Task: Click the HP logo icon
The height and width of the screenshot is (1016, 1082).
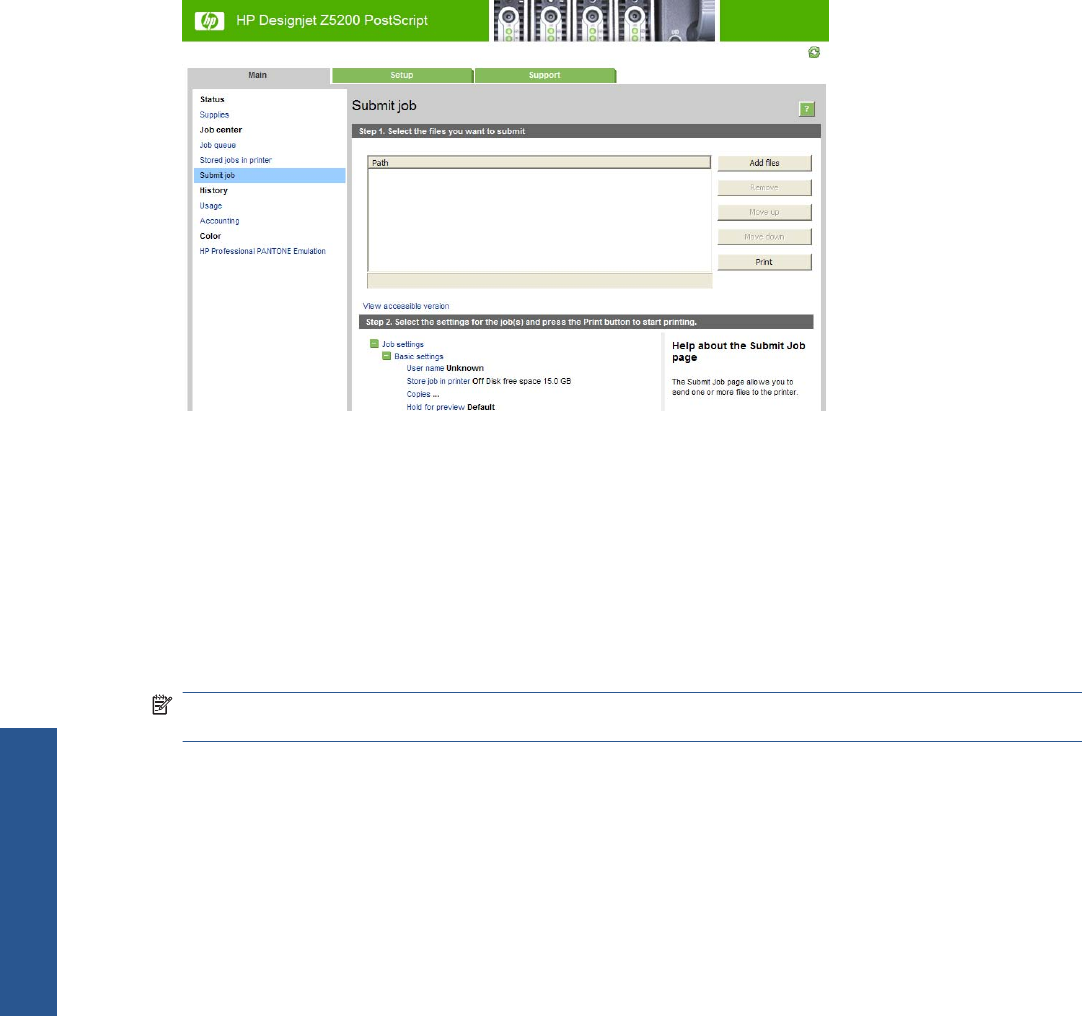Action: (209, 21)
